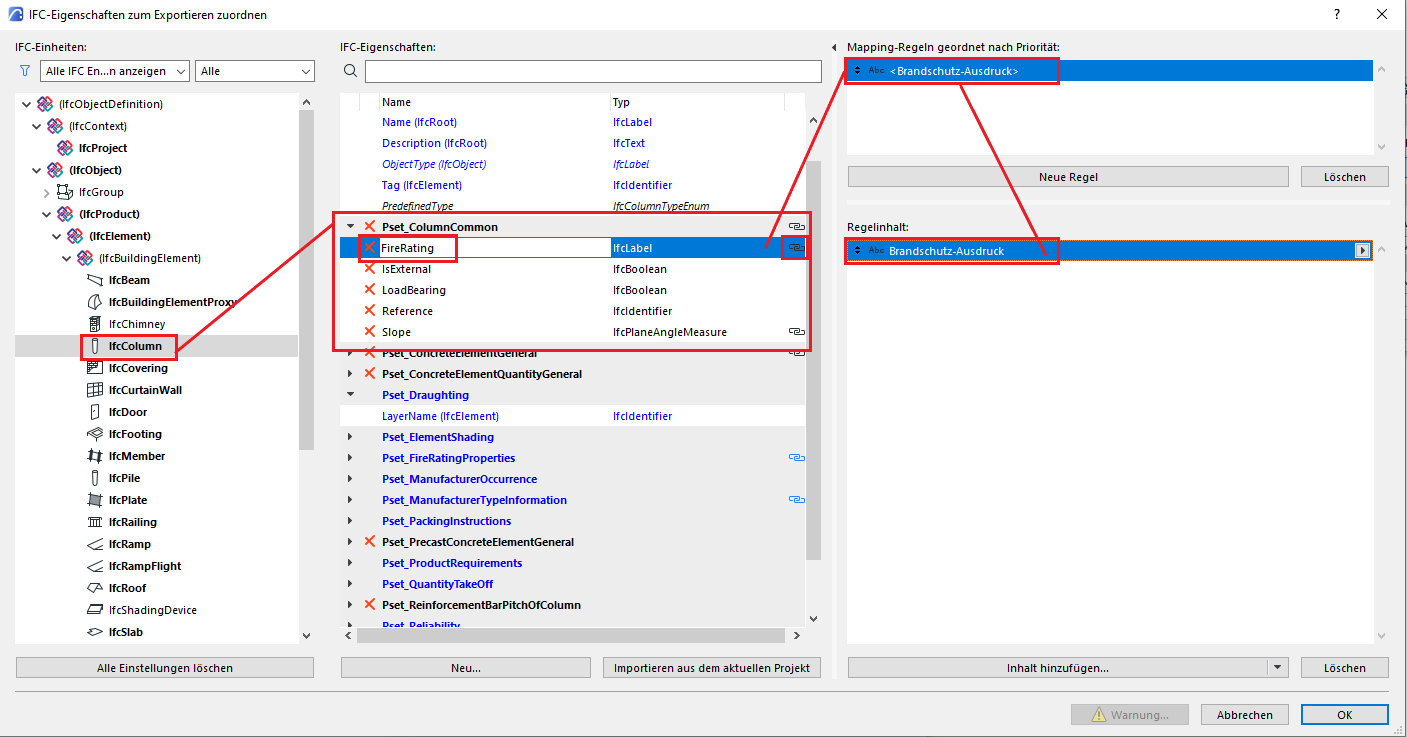The image size is (1407, 737).
Task: Click the link icon on Slope row
Action: [796, 332]
